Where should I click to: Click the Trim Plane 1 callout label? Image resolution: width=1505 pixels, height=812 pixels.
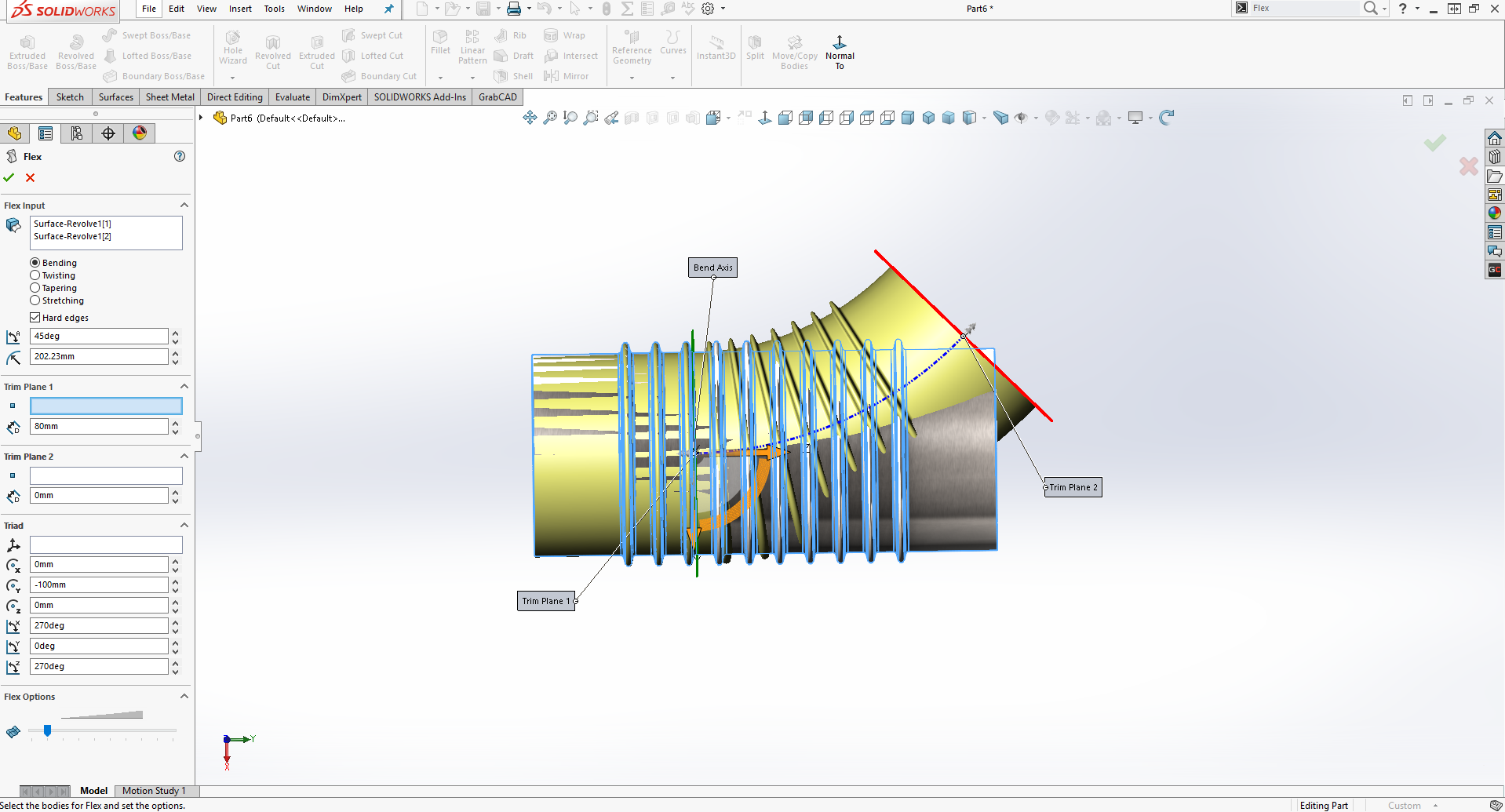546,601
